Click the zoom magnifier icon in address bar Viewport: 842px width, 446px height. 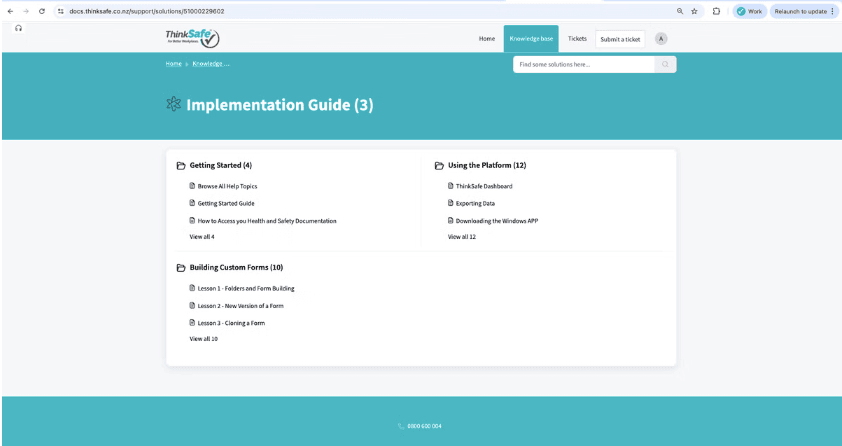point(680,11)
